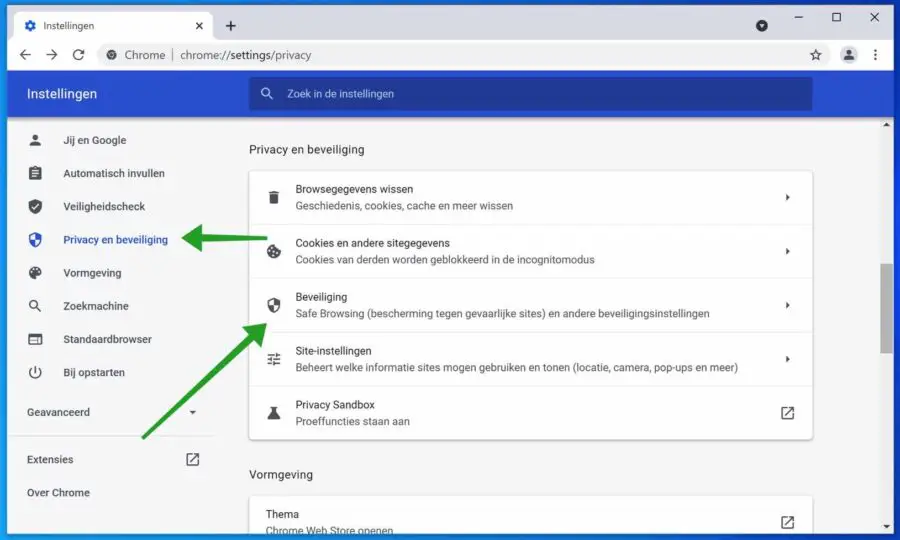Open the Chrome three-dot menu
Viewport: 900px width, 540px height.
(x=875, y=55)
